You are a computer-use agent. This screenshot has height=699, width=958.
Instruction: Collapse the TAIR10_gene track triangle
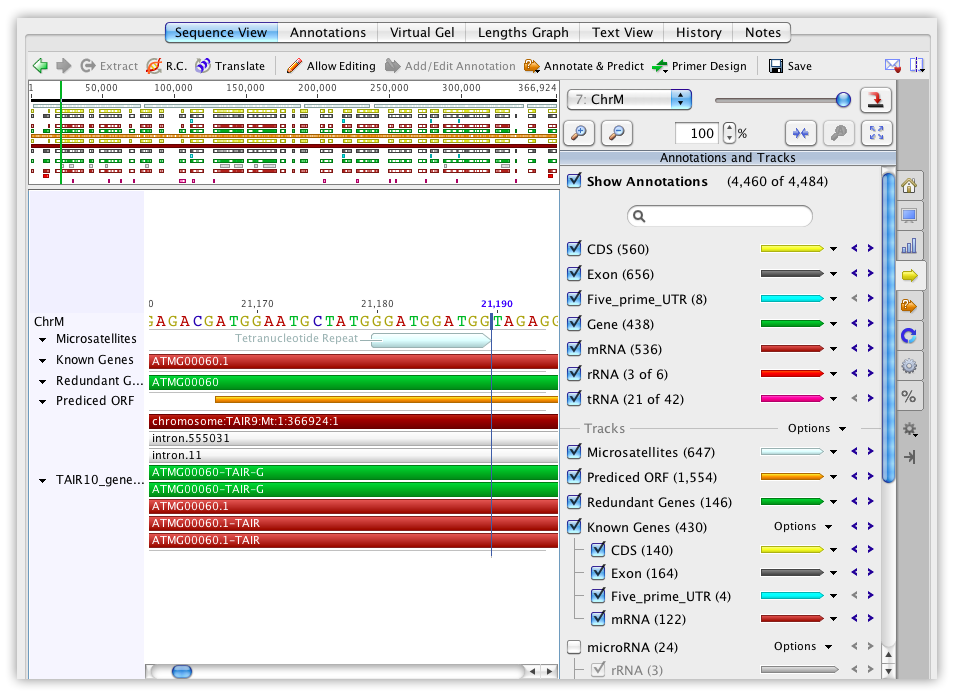point(43,481)
